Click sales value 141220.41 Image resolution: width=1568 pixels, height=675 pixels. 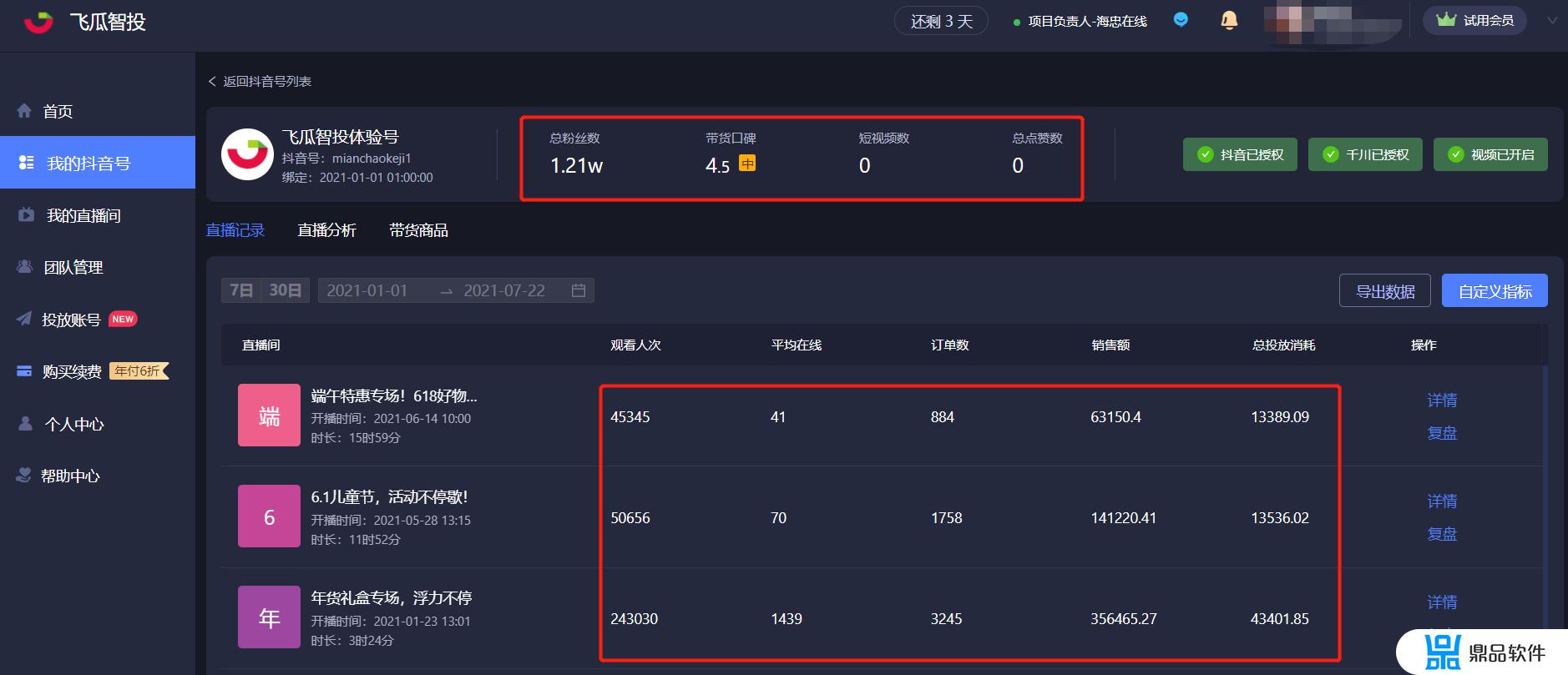(x=1123, y=518)
